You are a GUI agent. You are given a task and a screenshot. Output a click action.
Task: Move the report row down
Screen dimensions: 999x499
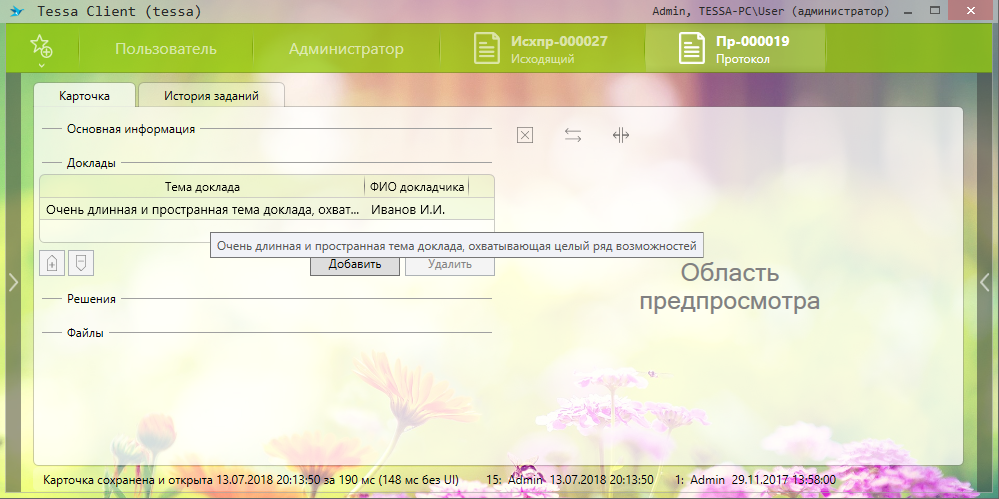81,263
